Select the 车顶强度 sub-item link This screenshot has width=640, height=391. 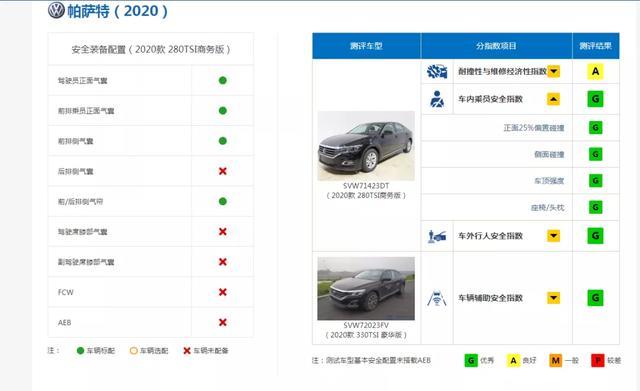coord(549,181)
